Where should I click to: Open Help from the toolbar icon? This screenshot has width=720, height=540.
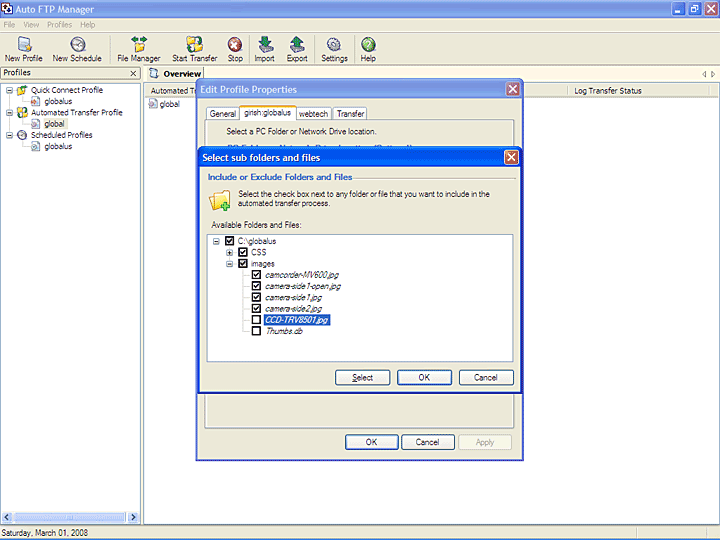368,44
